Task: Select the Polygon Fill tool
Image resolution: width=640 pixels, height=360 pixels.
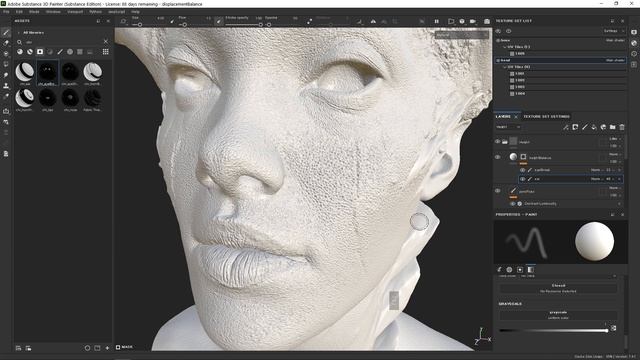Action: [6, 64]
